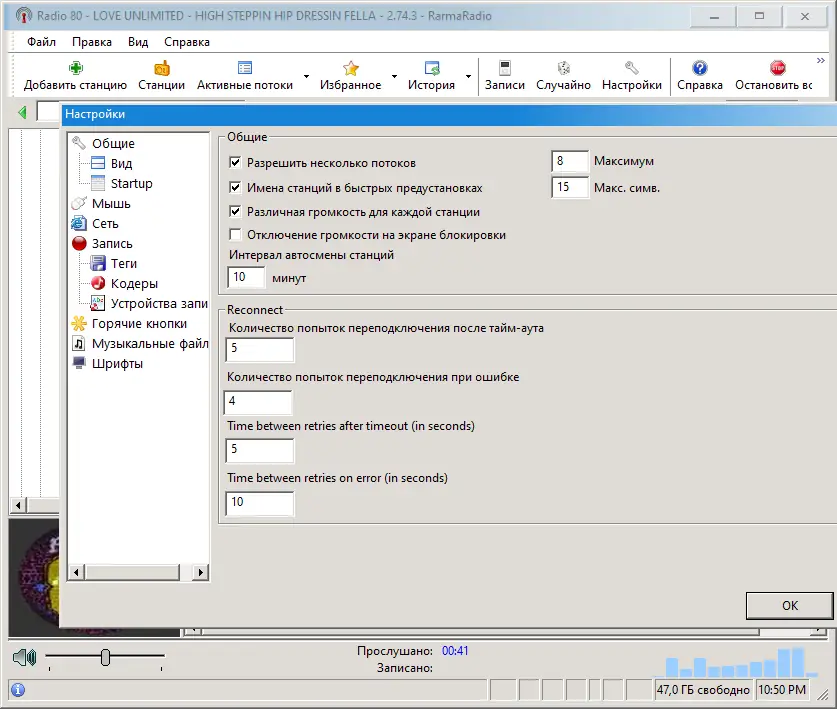Image resolution: width=837 pixels, height=709 pixels.
Task: Select Startup settings tree item
Action: pos(131,183)
